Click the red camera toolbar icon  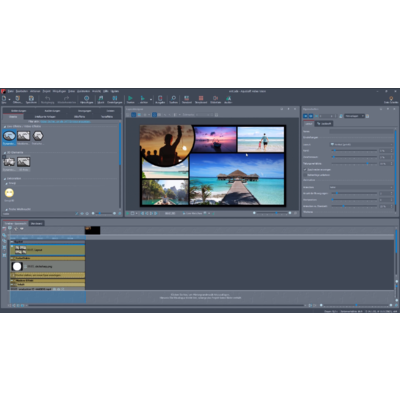(x=215, y=98)
